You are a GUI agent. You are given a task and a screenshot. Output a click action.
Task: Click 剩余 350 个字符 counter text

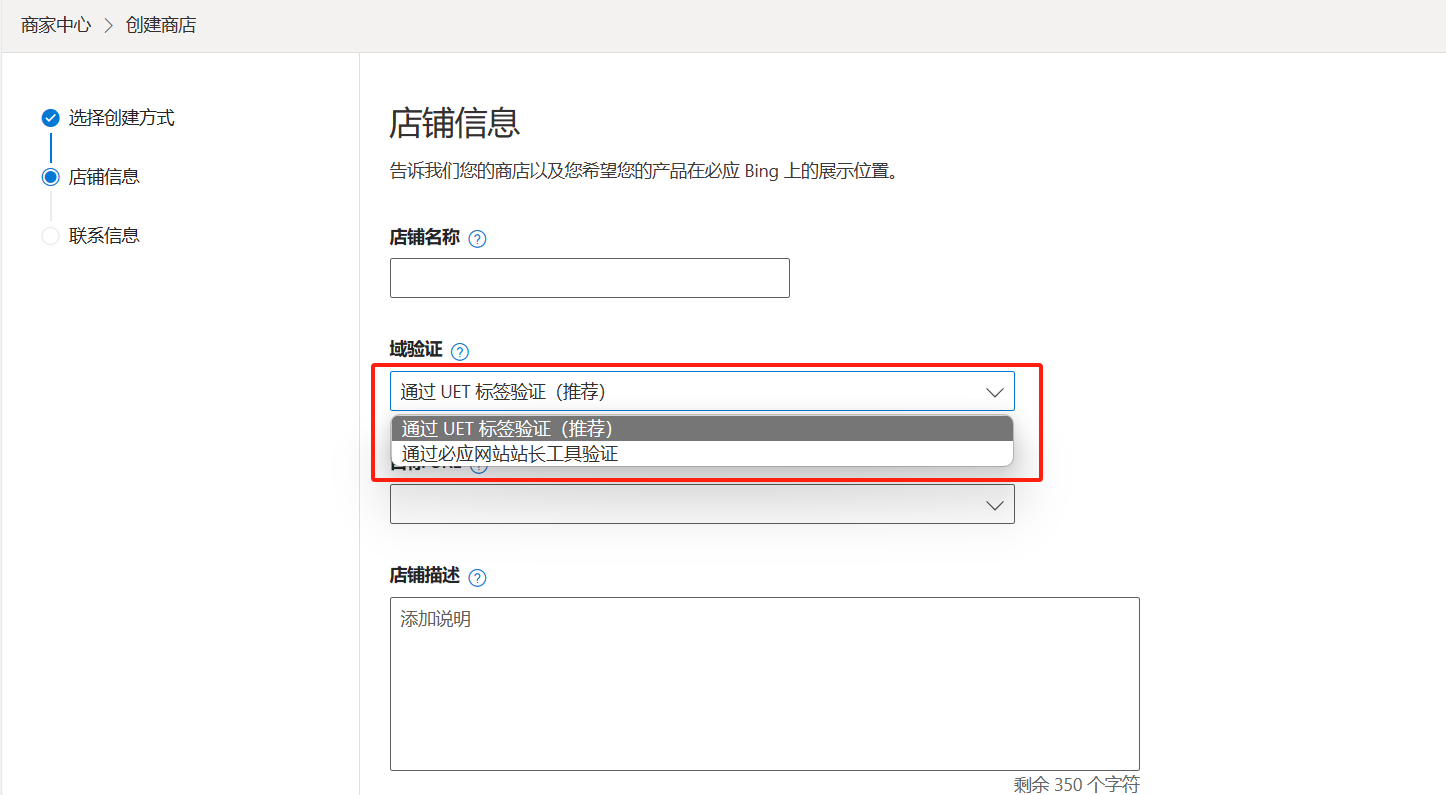pos(1076,785)
